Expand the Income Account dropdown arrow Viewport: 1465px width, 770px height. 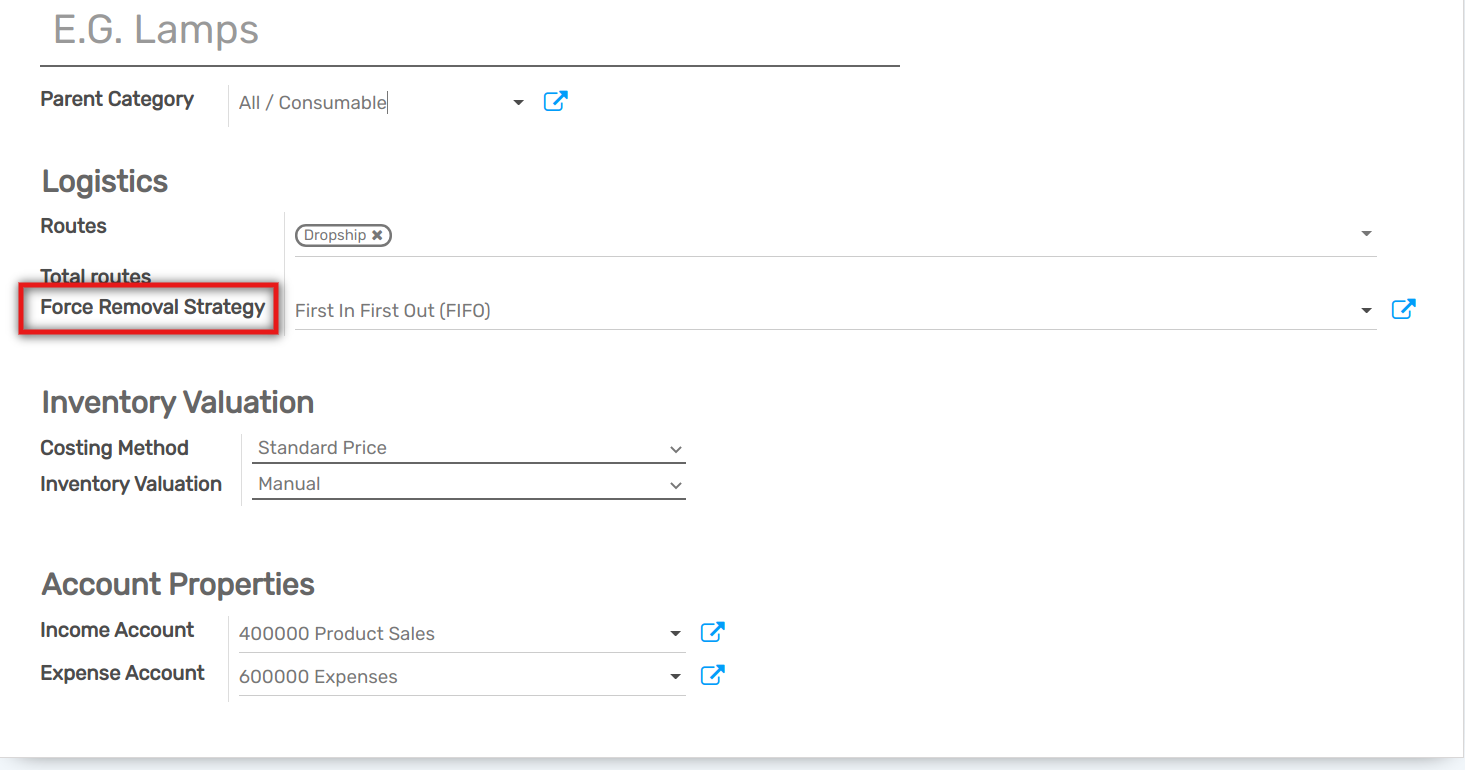(675, 634)
